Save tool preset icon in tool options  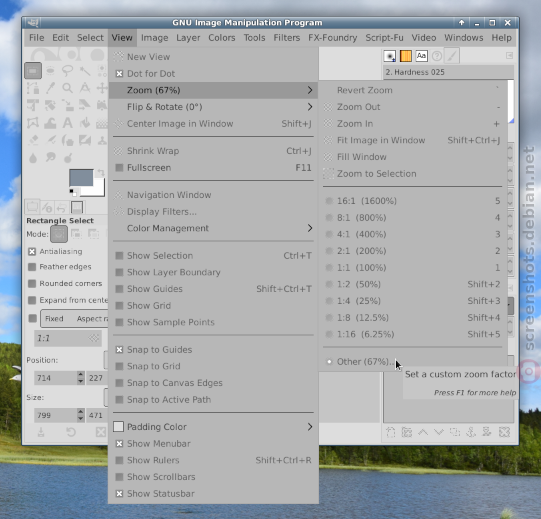point(41,432)
